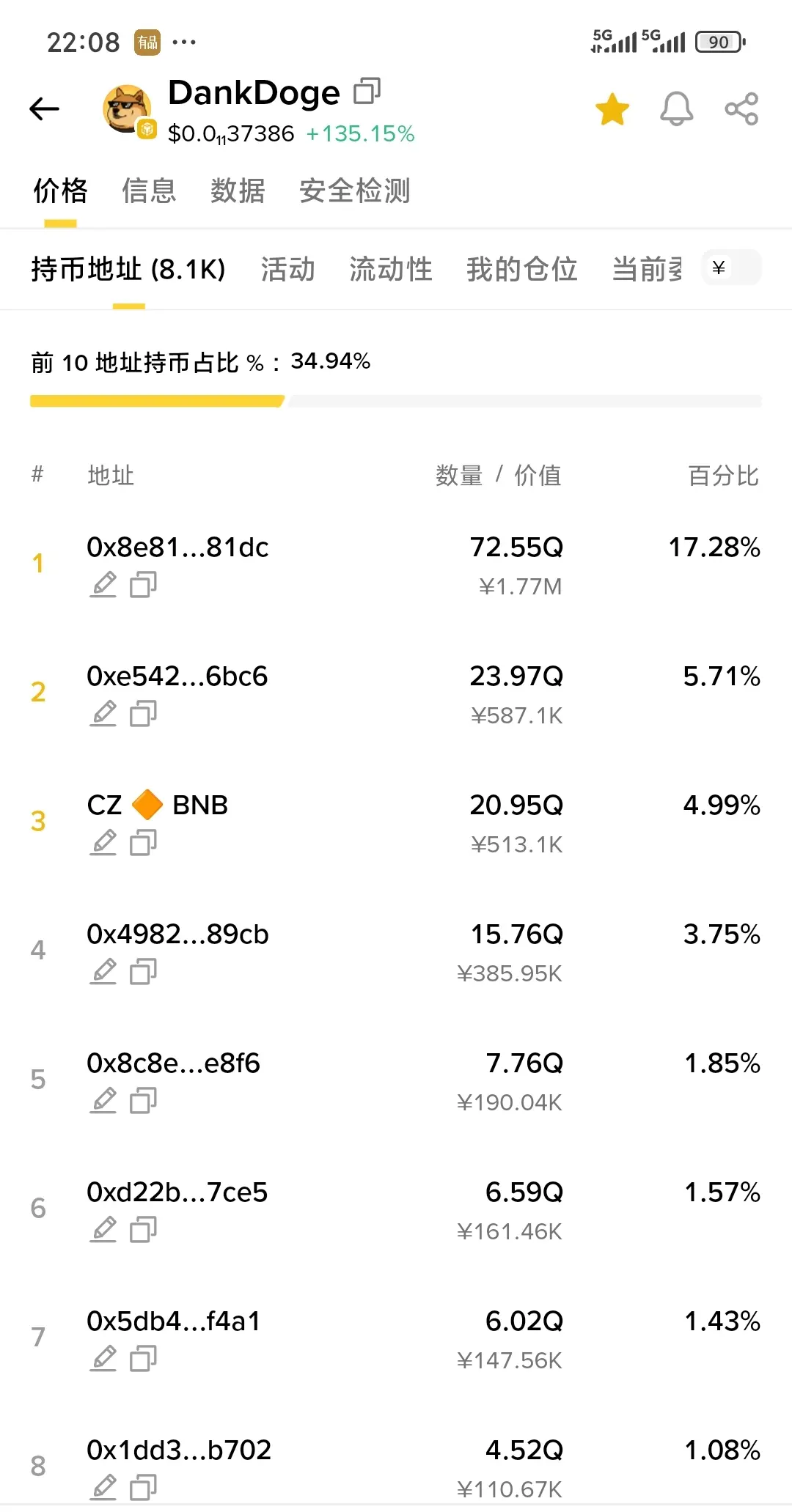
Task: Switch to the 流动性 sub-tab
Action: click(x=391, y=269)
